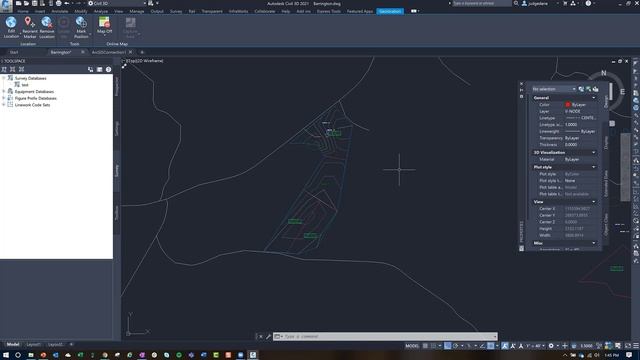
Task: Expand the Equipment Databases tree node
Action: [x=4, y=91]
